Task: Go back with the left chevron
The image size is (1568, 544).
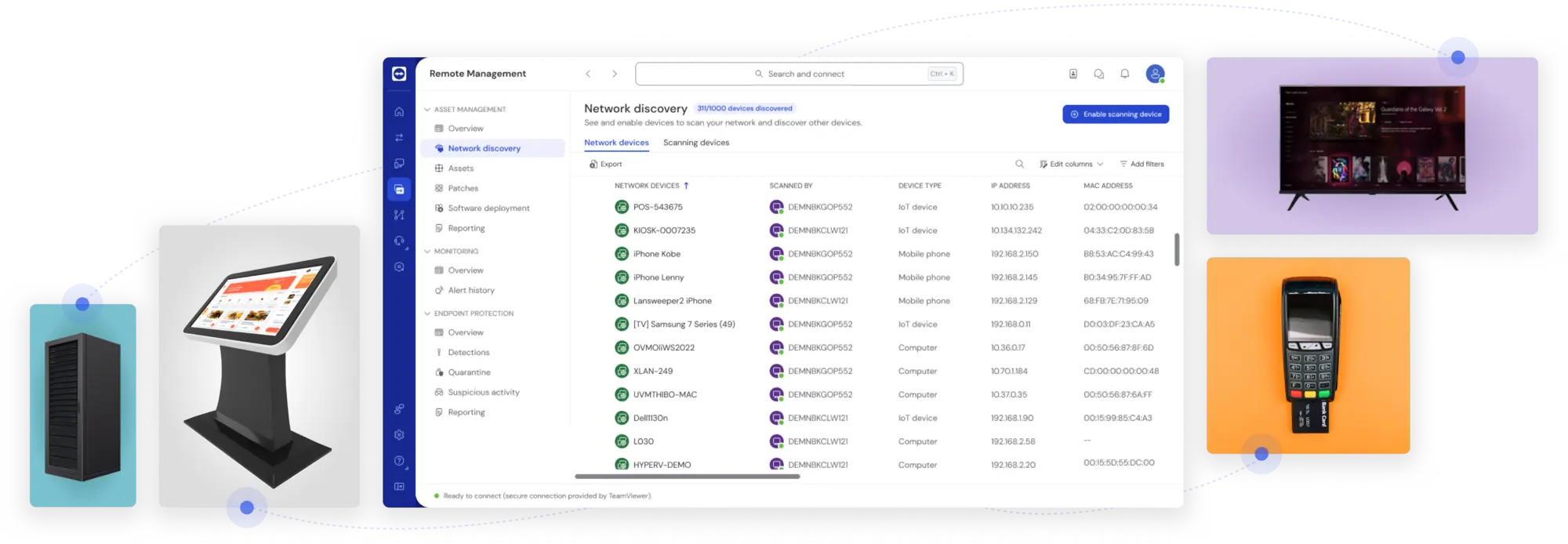Action: tap(588, 74)
